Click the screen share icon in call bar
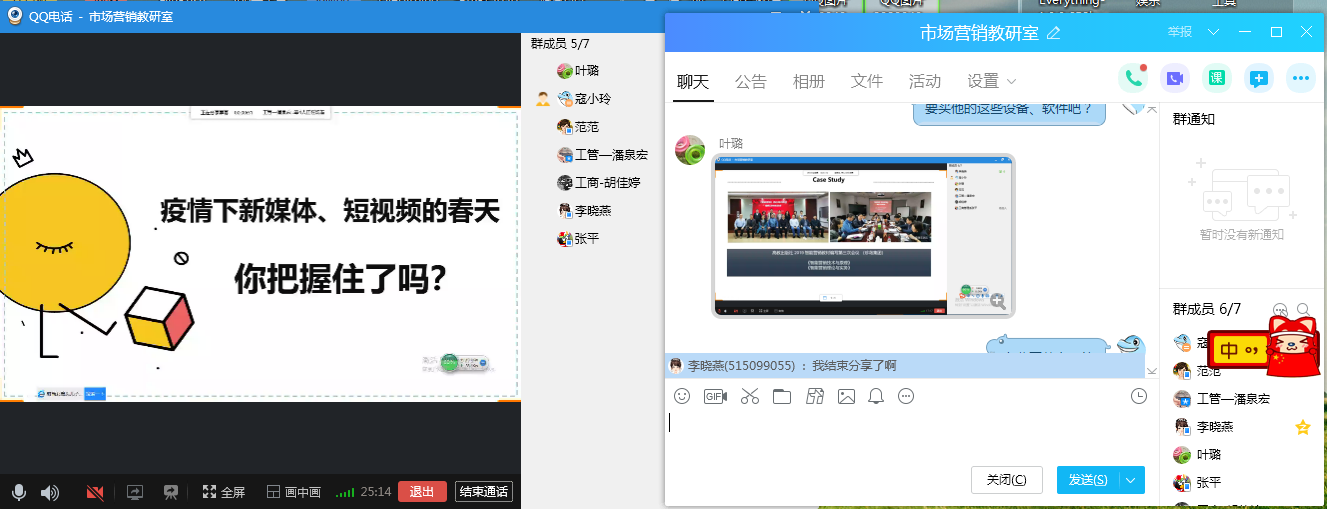This screenshot has width=1327, height=509. pos(135,492)
